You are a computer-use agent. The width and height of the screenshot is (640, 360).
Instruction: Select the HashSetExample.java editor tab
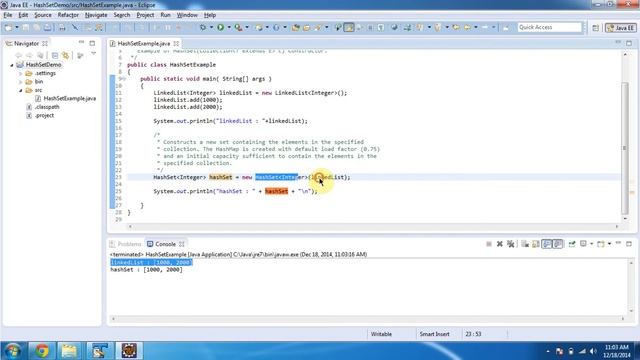pos(144,43)
